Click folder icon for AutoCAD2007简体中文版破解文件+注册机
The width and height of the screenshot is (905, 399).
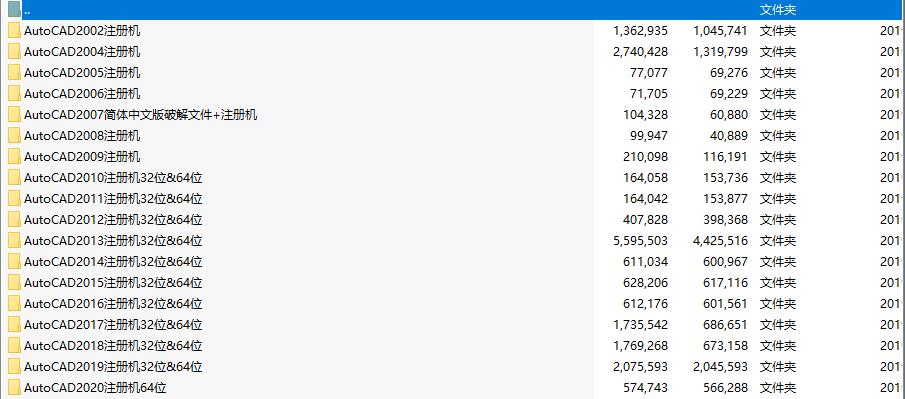[14, 114]
